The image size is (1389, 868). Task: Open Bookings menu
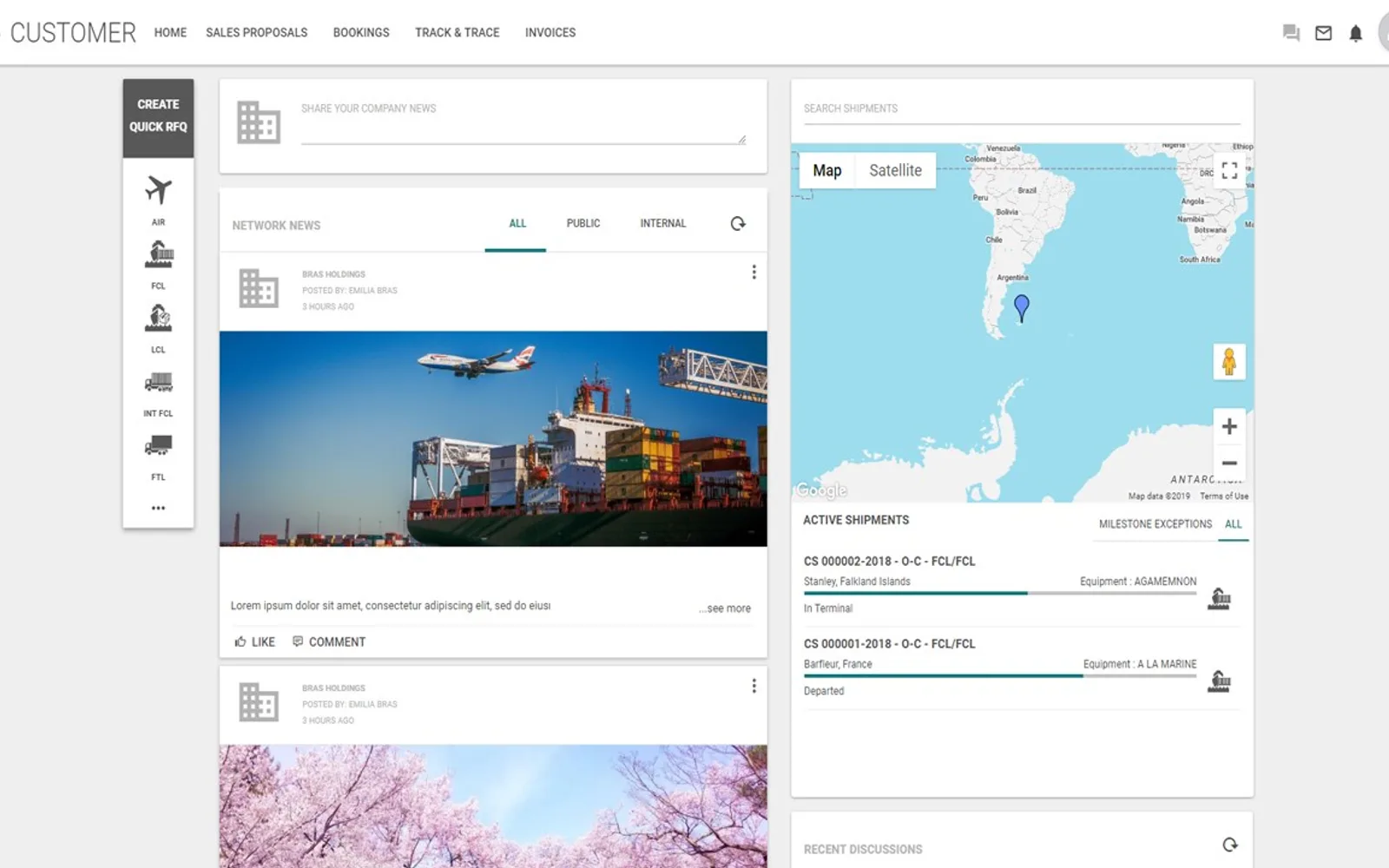tap(361, 32)
